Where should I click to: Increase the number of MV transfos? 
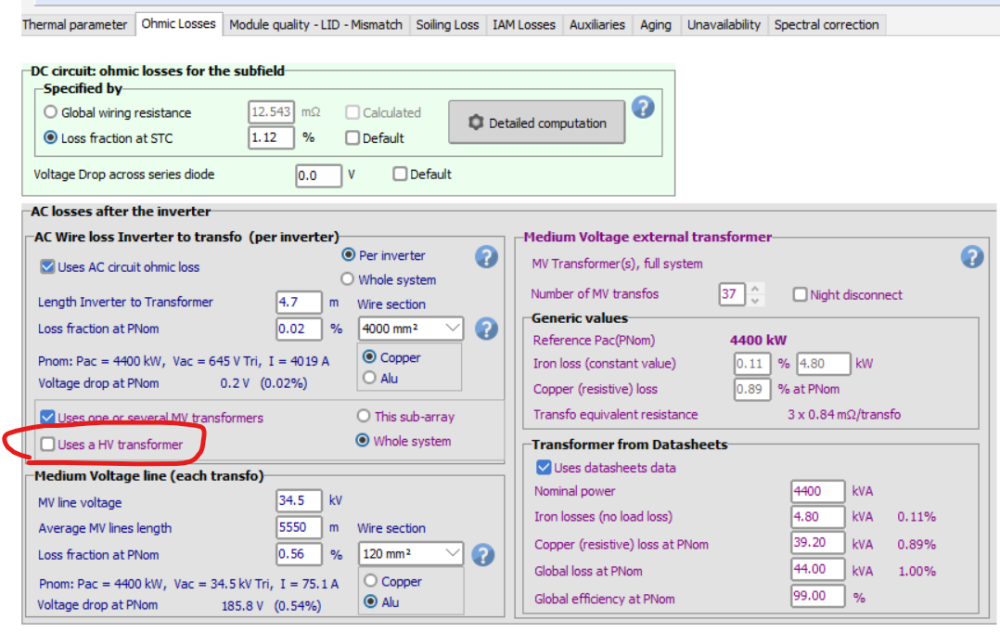tap(755, 289)
